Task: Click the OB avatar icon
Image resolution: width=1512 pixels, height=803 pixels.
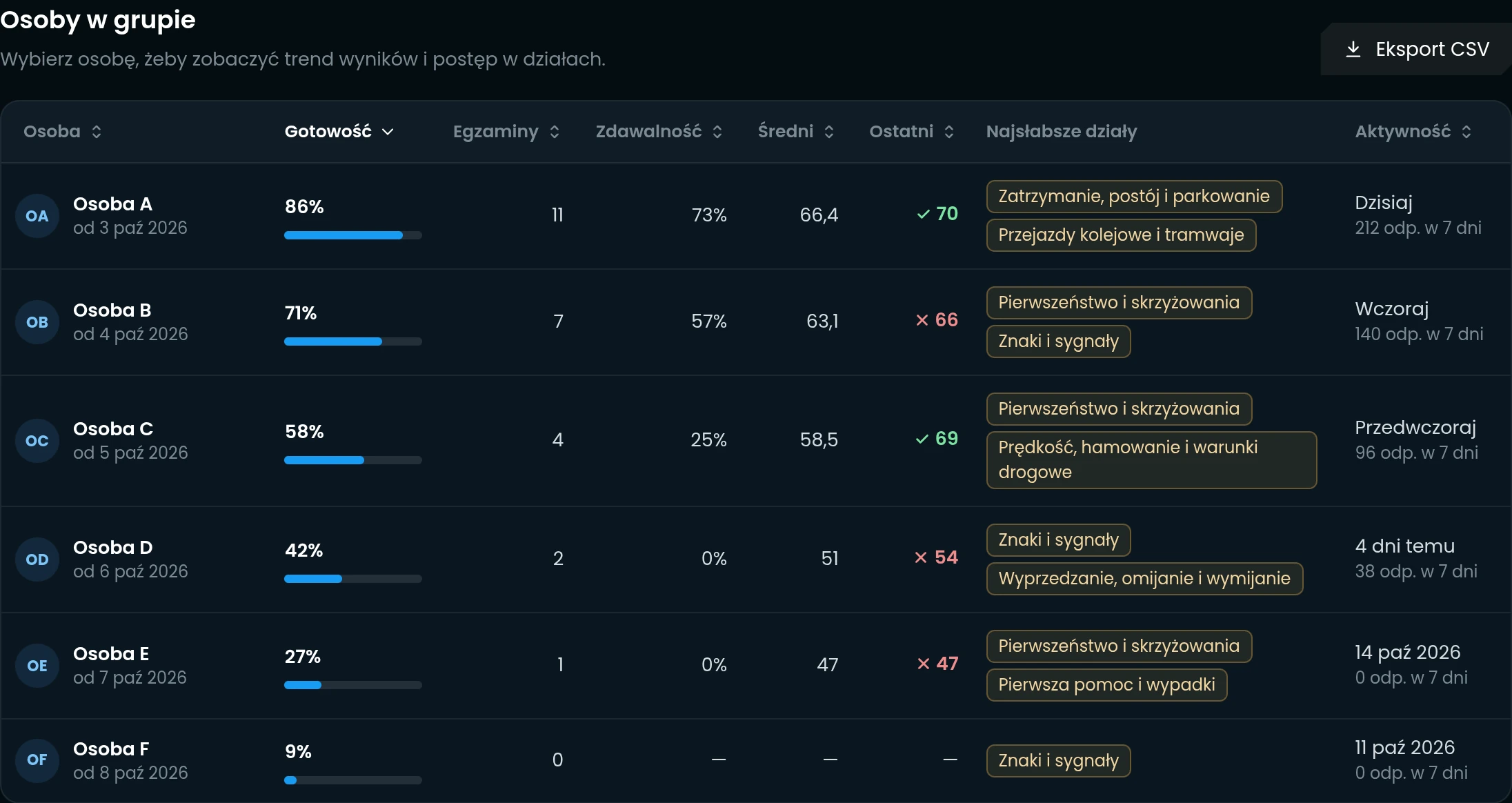Action: click(x=37, y=322)
